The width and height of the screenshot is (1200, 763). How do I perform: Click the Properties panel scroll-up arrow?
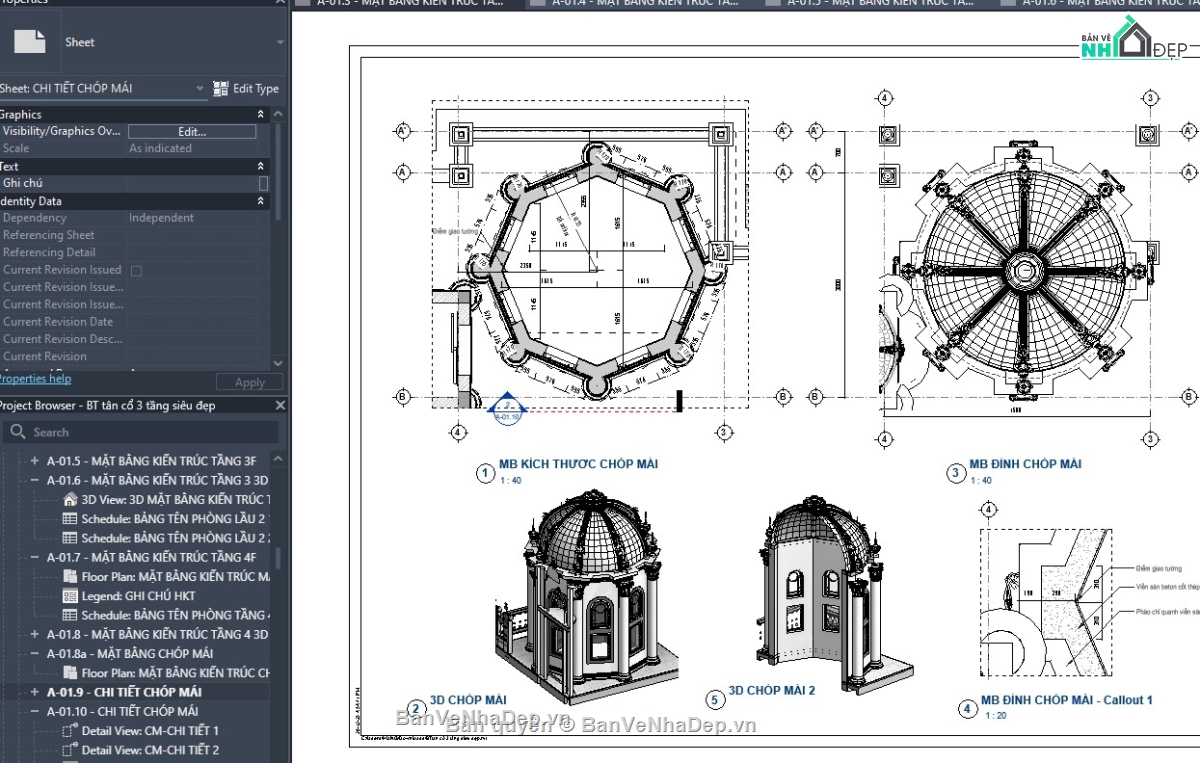(x=278, y=115)
